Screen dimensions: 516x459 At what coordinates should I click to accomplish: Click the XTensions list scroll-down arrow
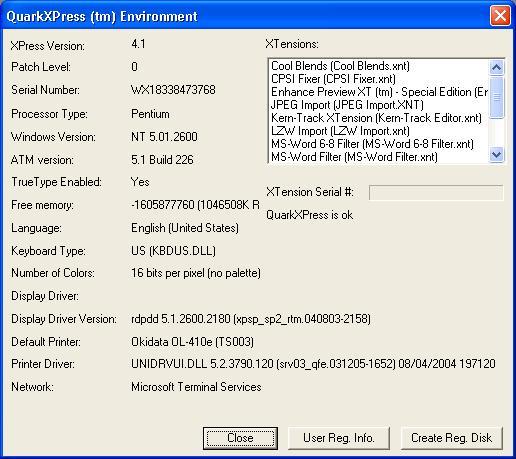coord(496,155)
